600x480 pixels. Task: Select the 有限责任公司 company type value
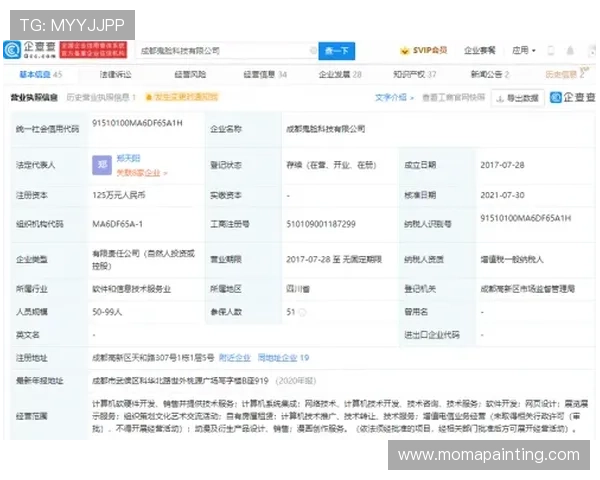pyautogui.click(x=143, y=259)
